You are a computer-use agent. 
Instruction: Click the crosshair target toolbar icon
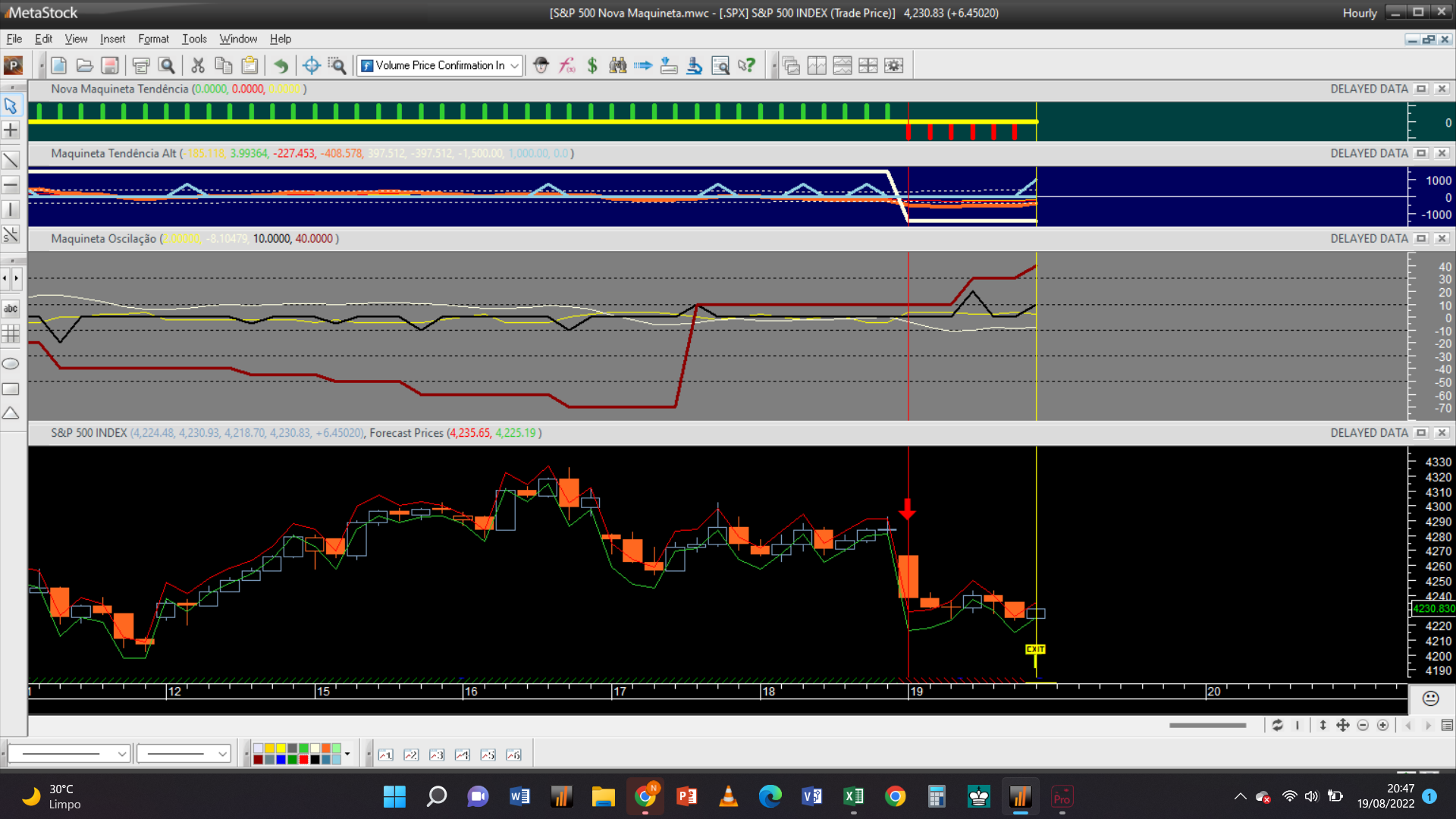311,66
